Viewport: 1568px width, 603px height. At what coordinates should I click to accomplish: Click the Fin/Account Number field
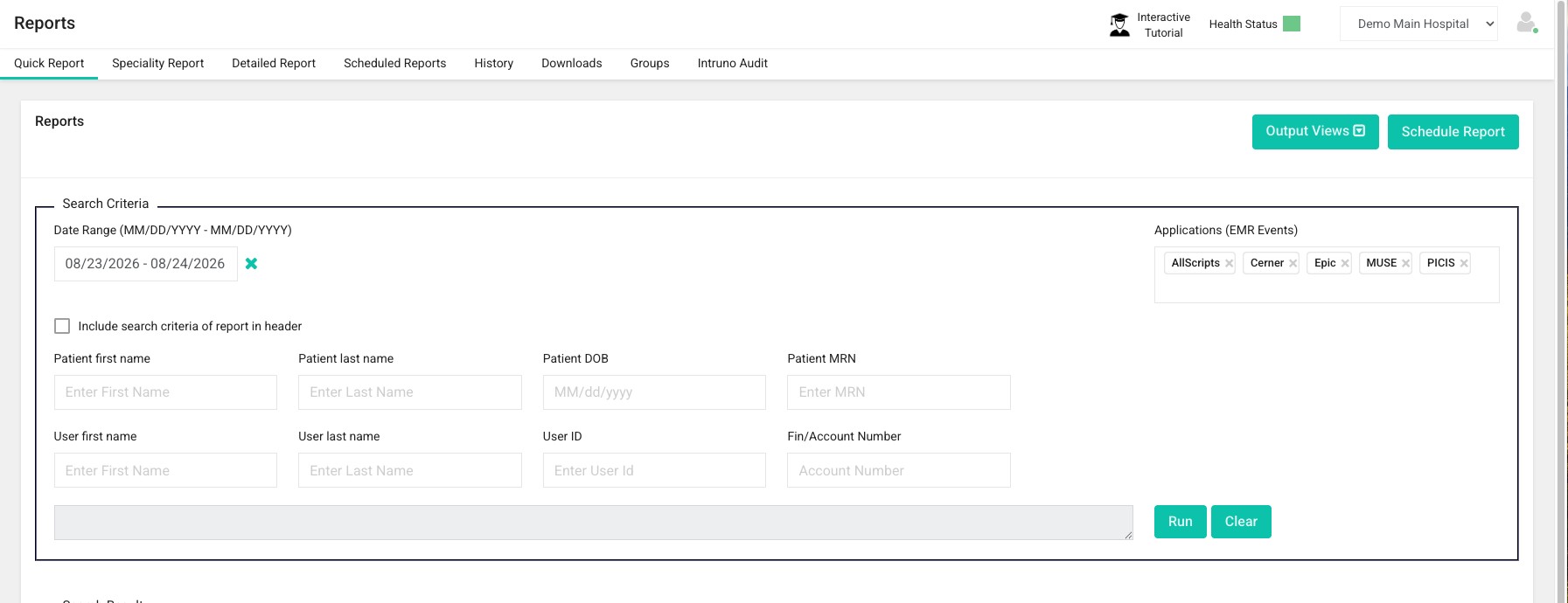[x=899, y=470]
